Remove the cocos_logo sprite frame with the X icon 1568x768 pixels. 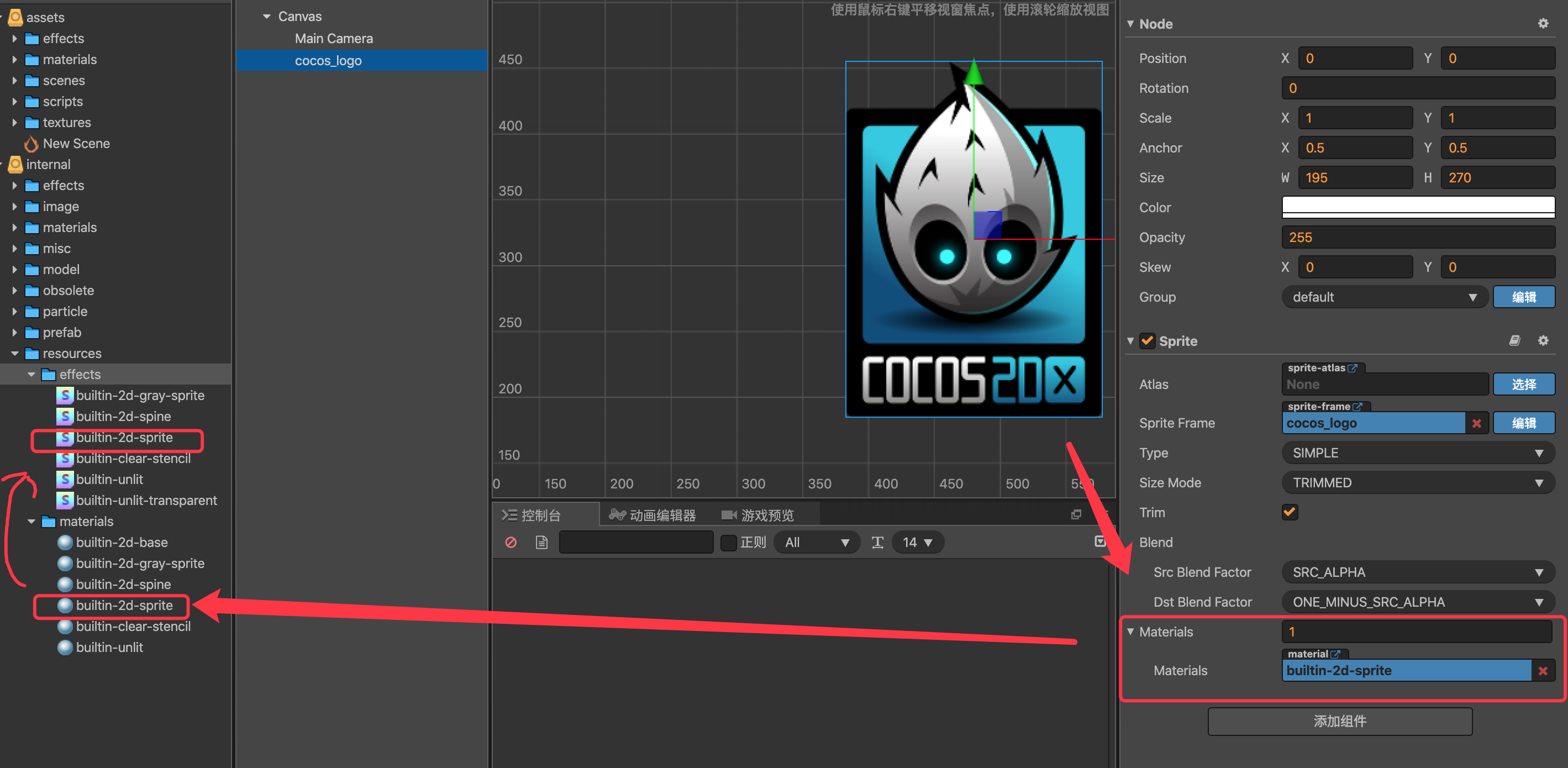[x=1476, y=423]
